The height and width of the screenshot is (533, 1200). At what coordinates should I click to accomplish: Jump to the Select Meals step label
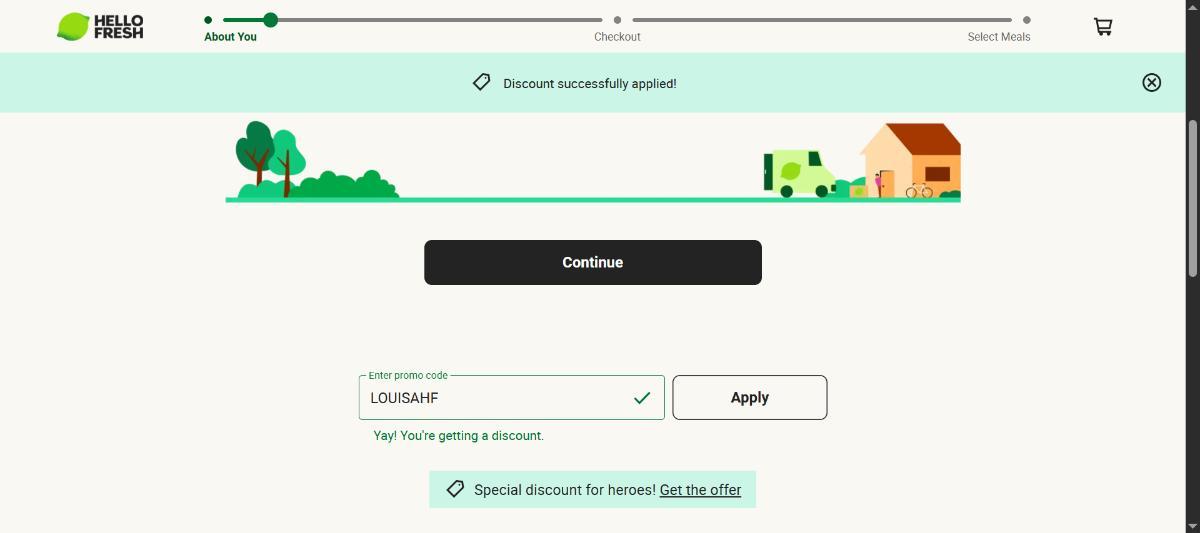998,37
